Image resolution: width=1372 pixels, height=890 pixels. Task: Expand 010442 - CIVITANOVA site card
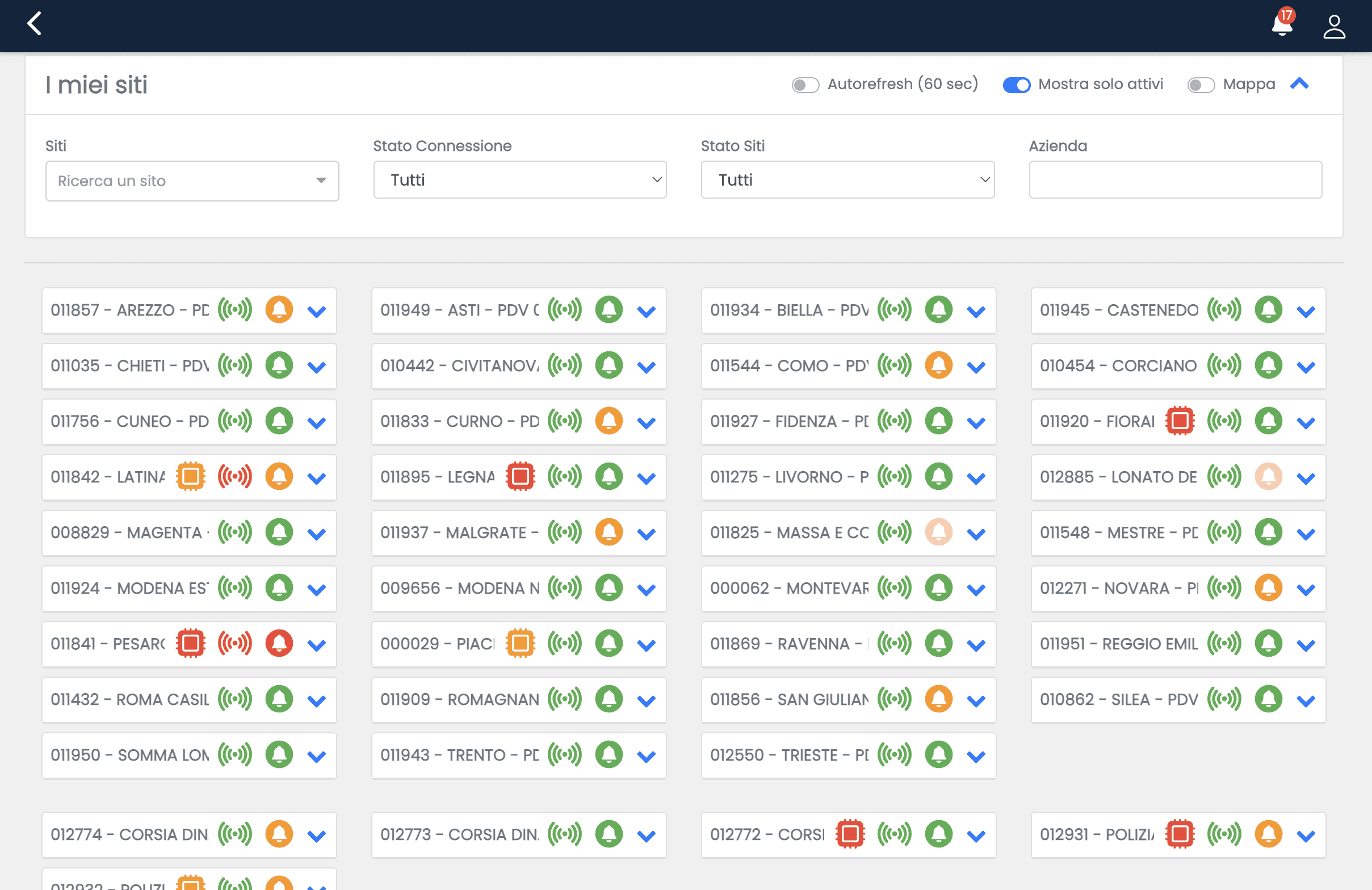(646, 367)
